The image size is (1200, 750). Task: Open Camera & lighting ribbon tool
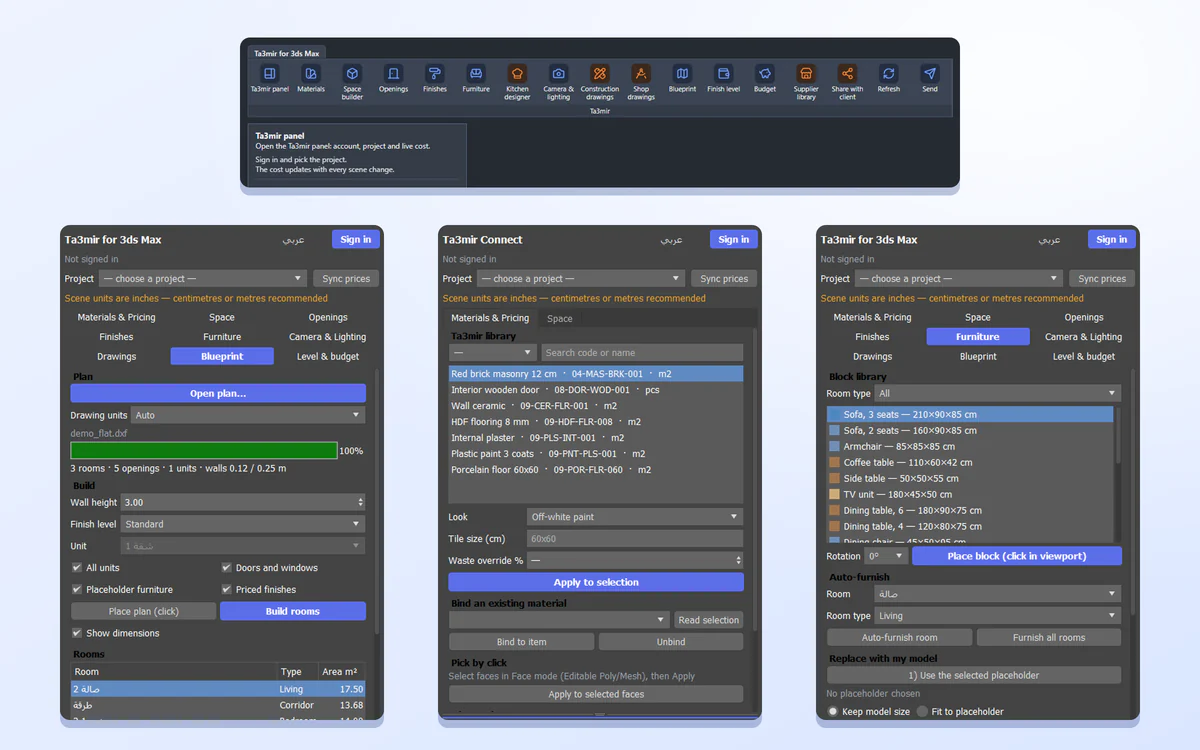(558, 73)
